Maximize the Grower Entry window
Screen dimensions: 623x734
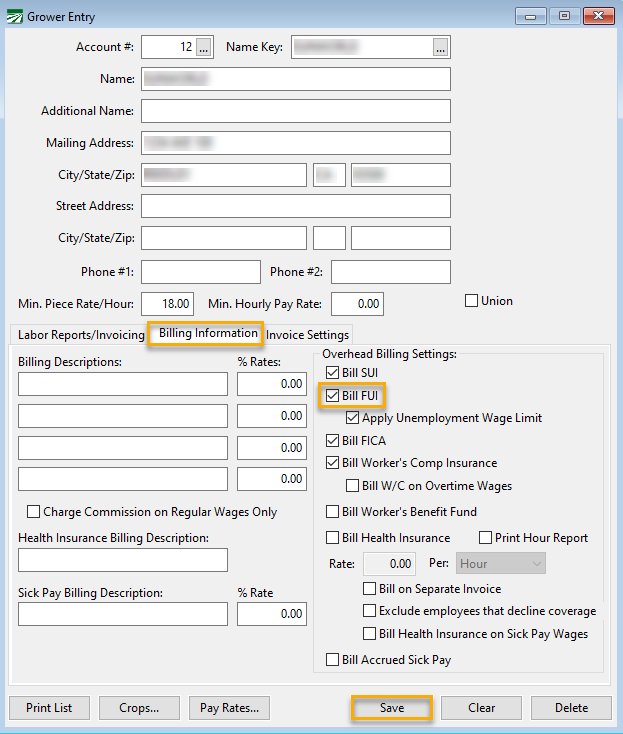pyautogui.click(x=564, y=16)
